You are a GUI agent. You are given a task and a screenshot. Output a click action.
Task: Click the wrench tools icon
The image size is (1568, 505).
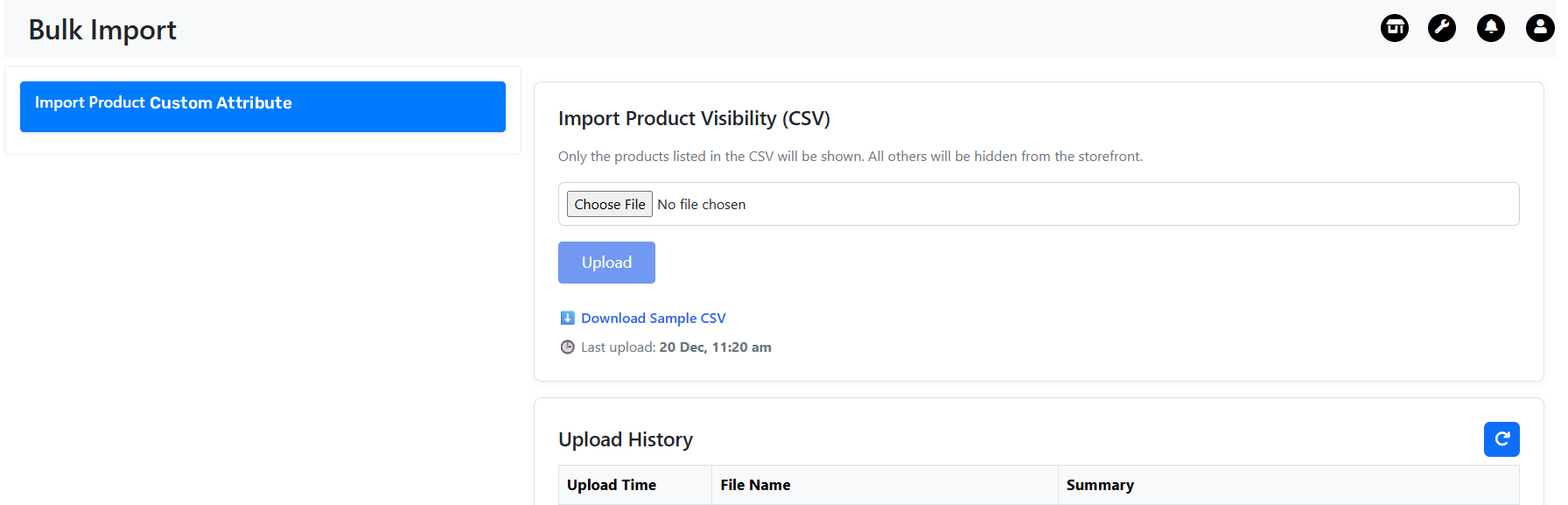pyautogui.click(x=1442, y=28)
